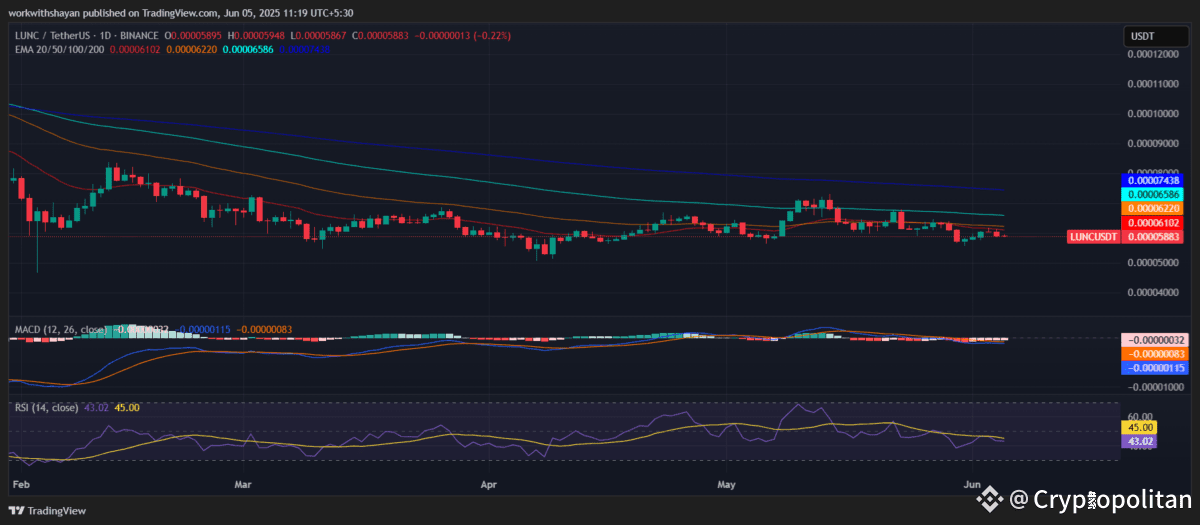Open the USDT currency selector
The height and width of the screenshot is (525, 1200).
(1141, 37)
